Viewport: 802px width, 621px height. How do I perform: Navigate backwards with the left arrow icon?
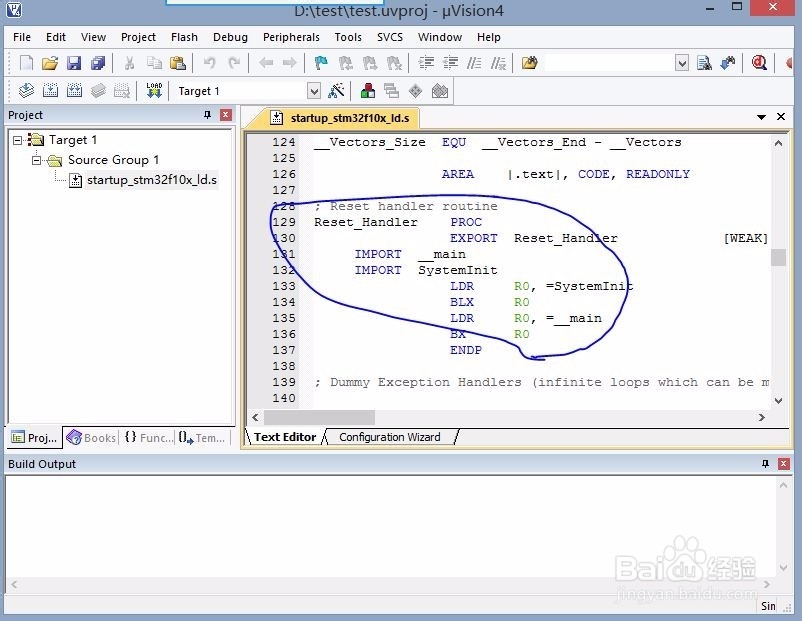(x=266, y=63)
